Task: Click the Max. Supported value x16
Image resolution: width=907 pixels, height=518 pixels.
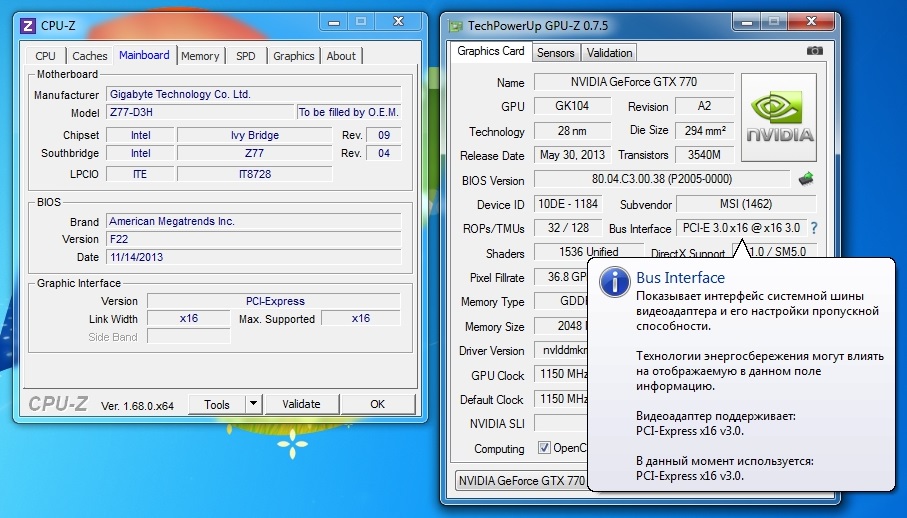Action: pyautogui.click(x=361, y=319)
